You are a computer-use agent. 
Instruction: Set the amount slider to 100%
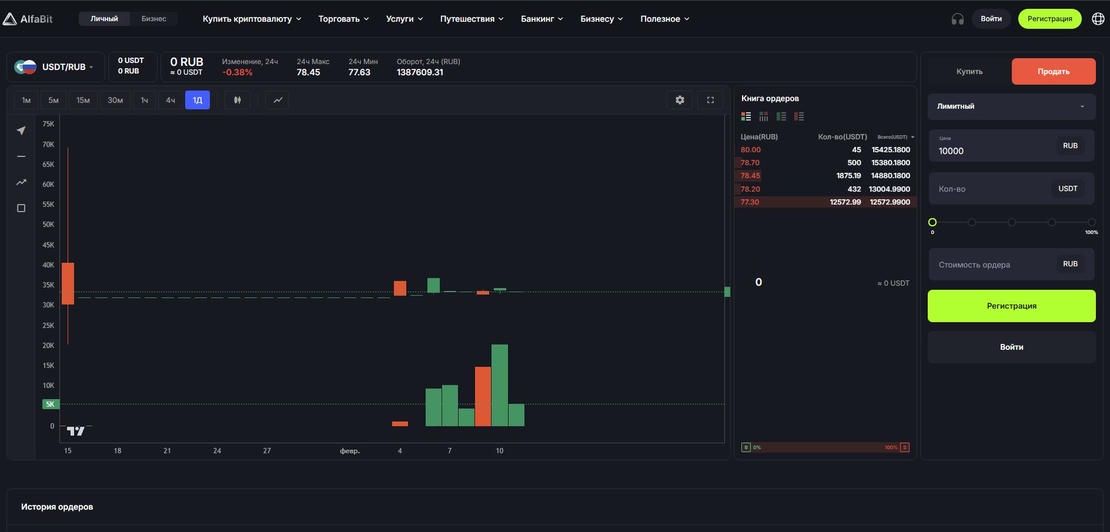(x=1091, y=222)
